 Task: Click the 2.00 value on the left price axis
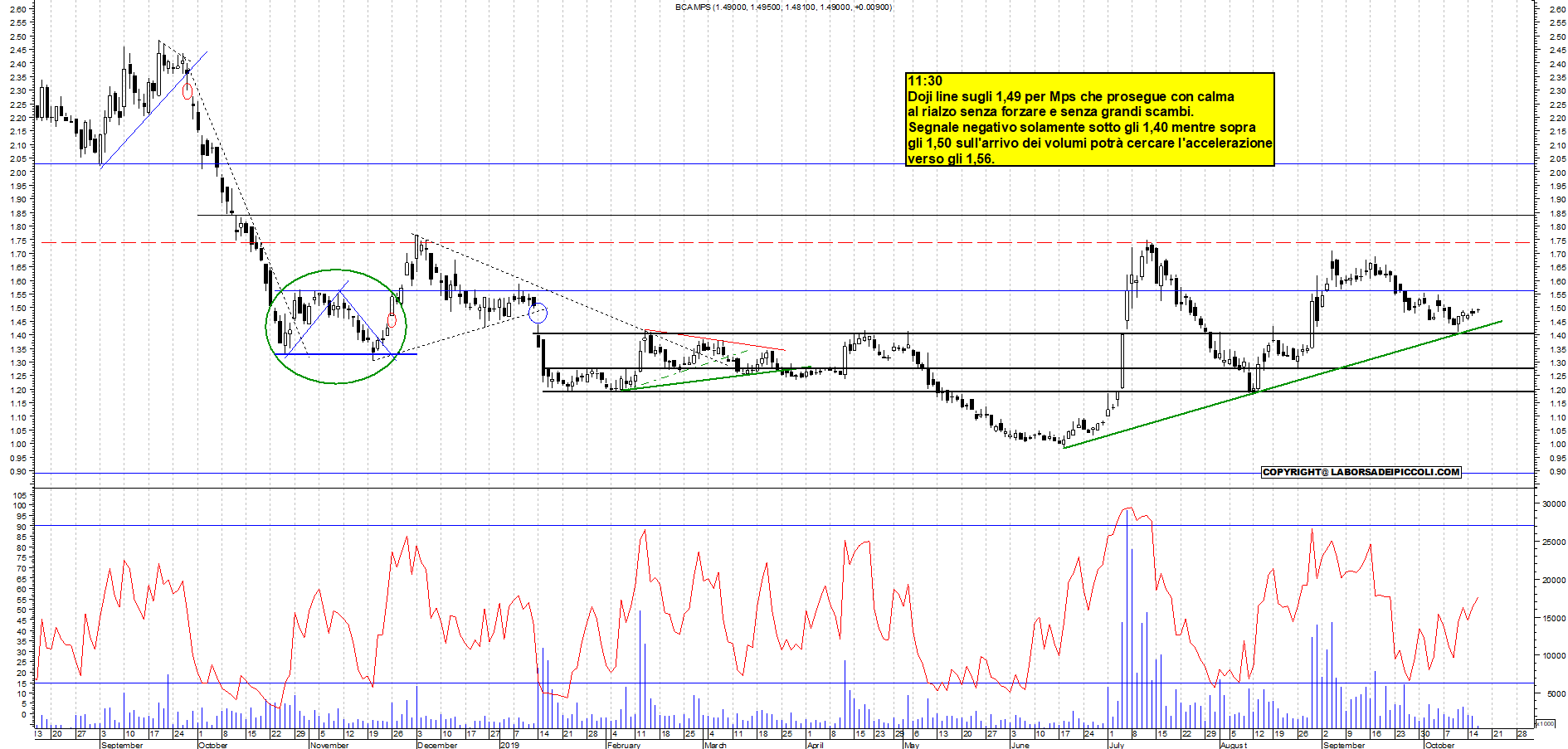tap(17, 173)
